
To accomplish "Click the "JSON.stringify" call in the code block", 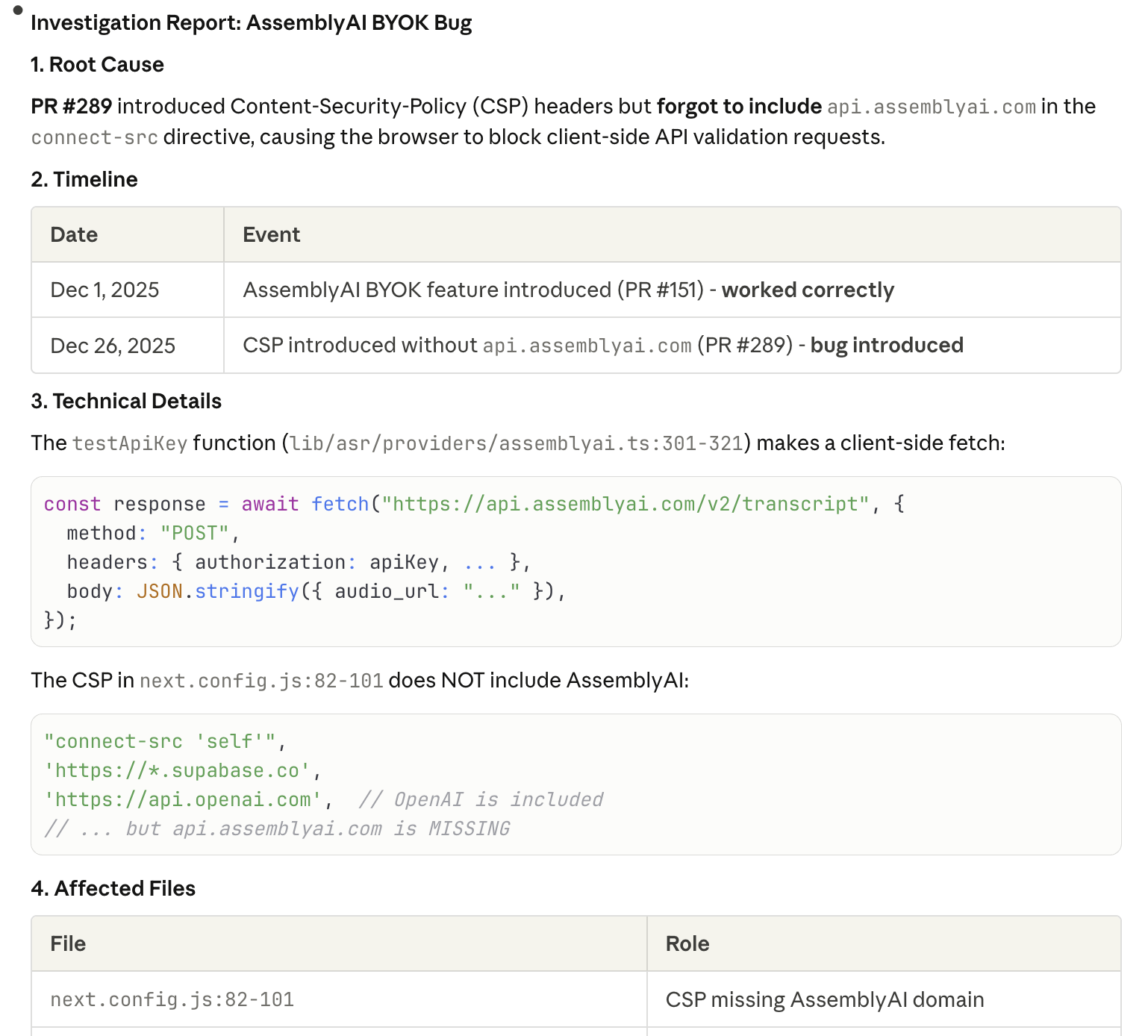I will tap(217, 592).
